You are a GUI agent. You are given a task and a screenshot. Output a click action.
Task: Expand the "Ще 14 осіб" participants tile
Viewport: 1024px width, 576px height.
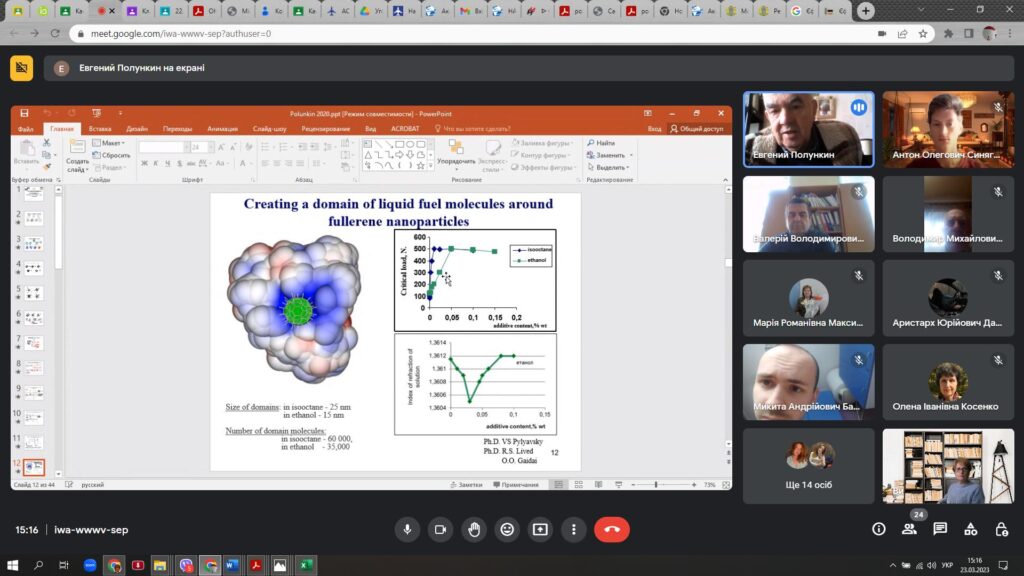(808, 466)
